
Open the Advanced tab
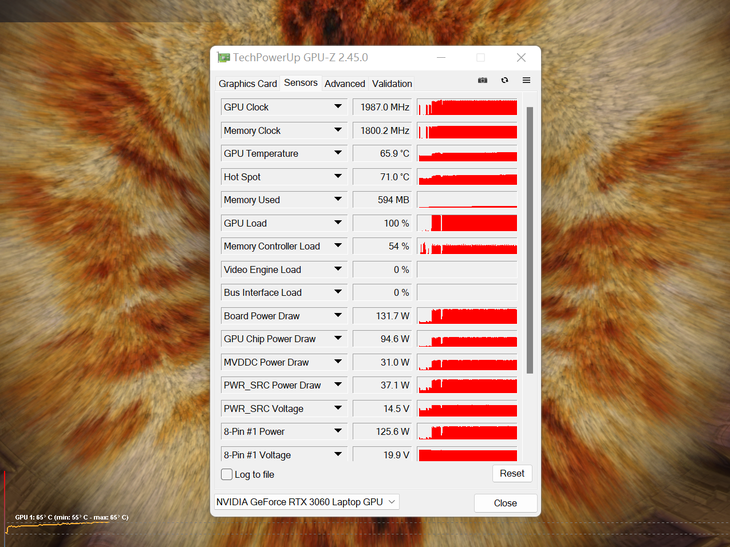coord(344,84)
